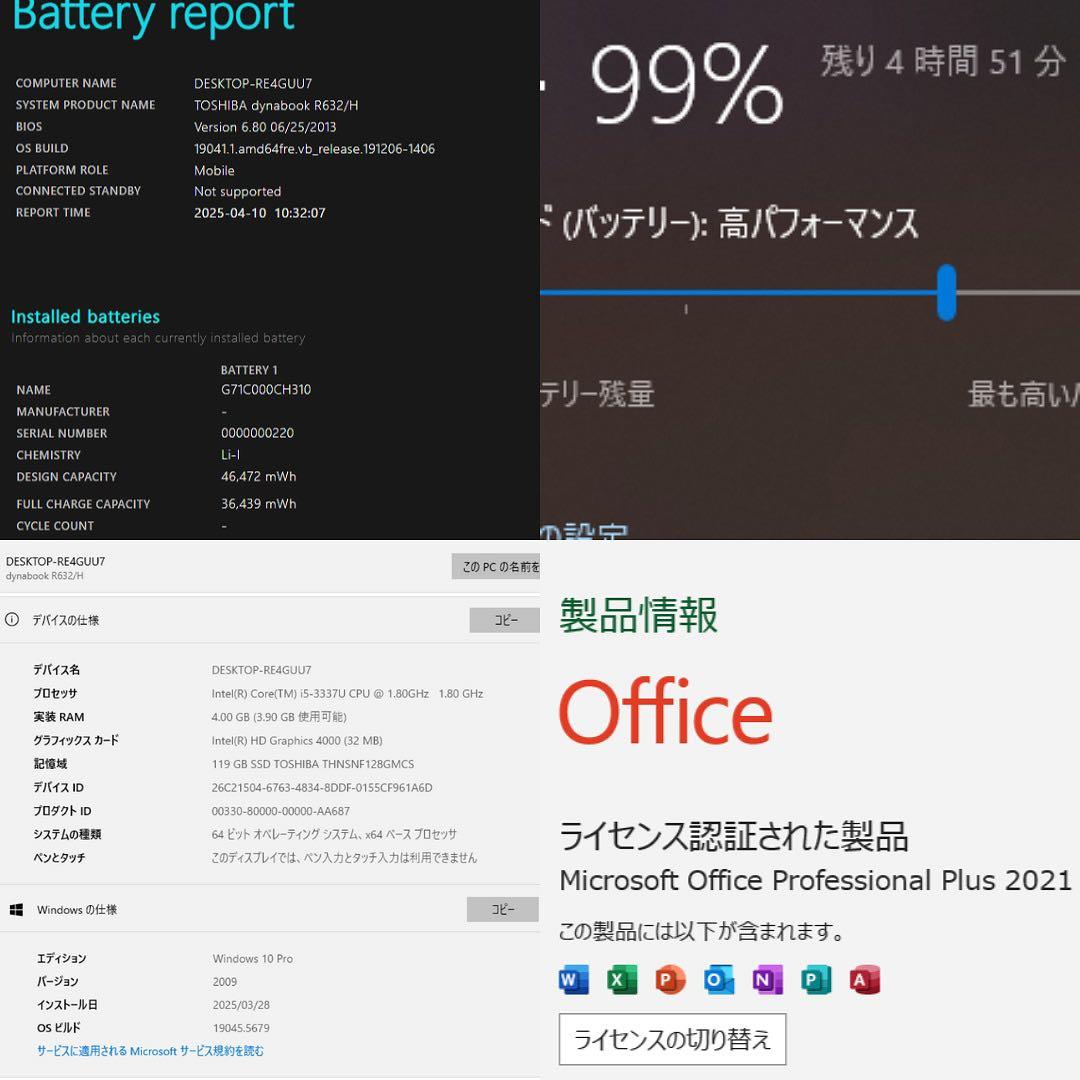Select the report time 2025-04-10 10:32:07

pos(260,213)
